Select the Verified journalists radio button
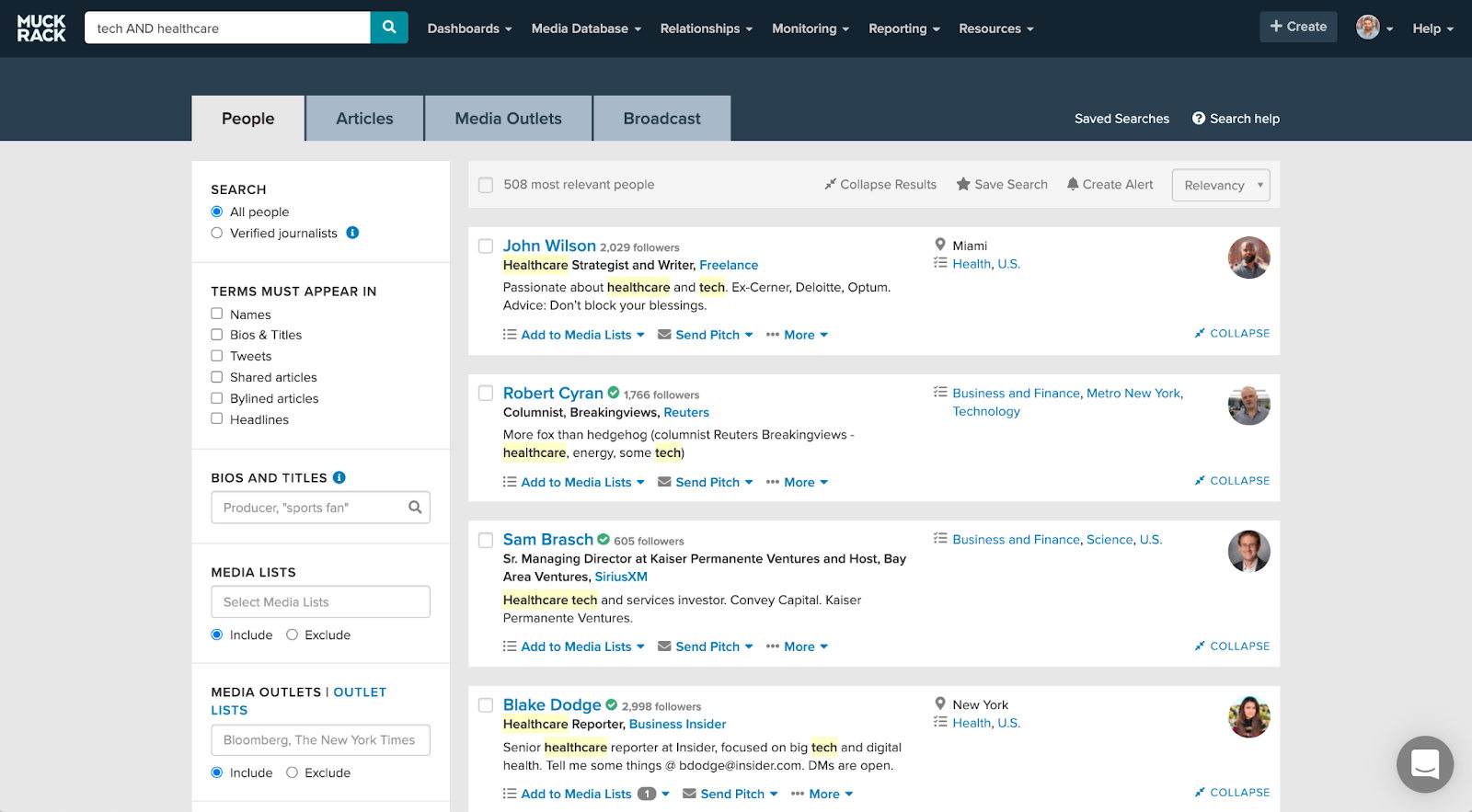The height and width of the screenshot is (812, 1472). tap(217, 233)
